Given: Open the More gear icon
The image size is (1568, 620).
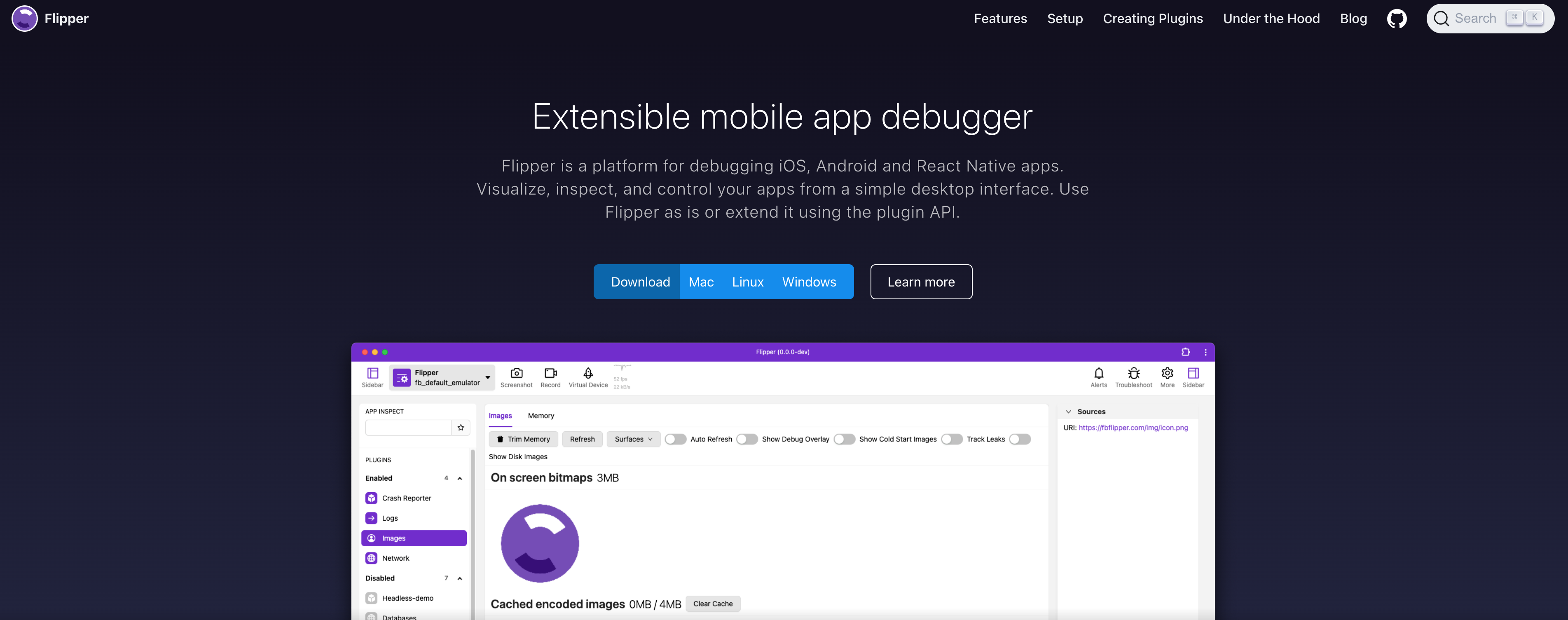Looking at the screenshot, I should point(1167,373).
